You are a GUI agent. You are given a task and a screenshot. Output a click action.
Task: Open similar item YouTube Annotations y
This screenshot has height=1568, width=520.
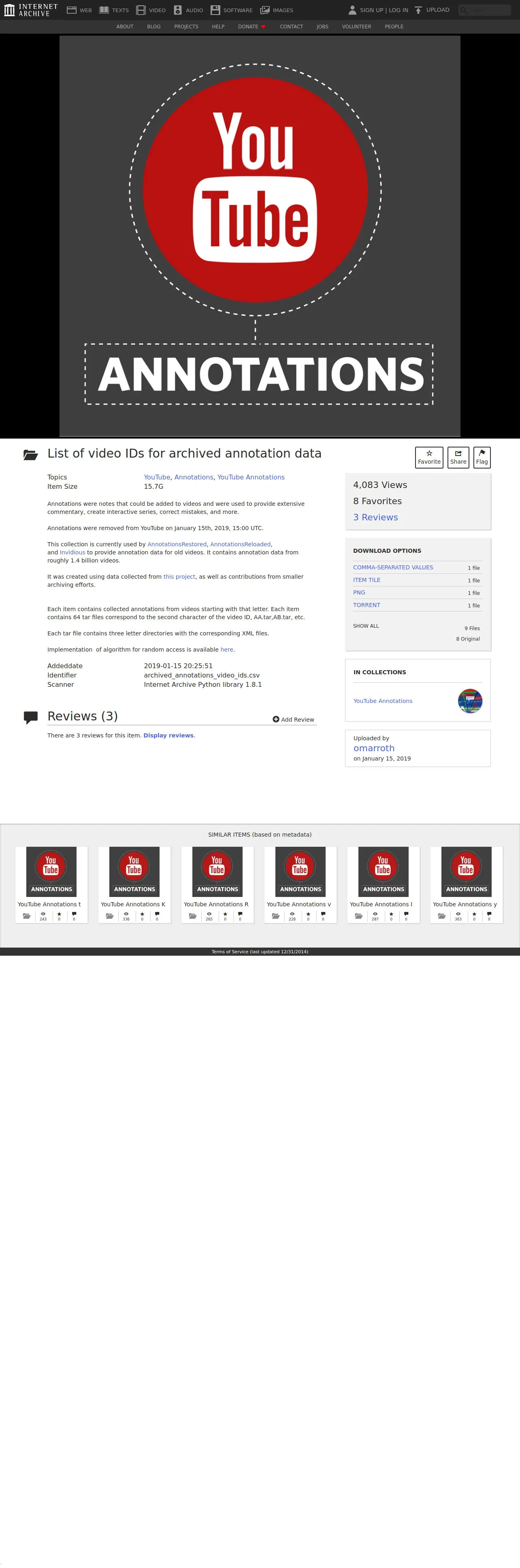point(467,884)
